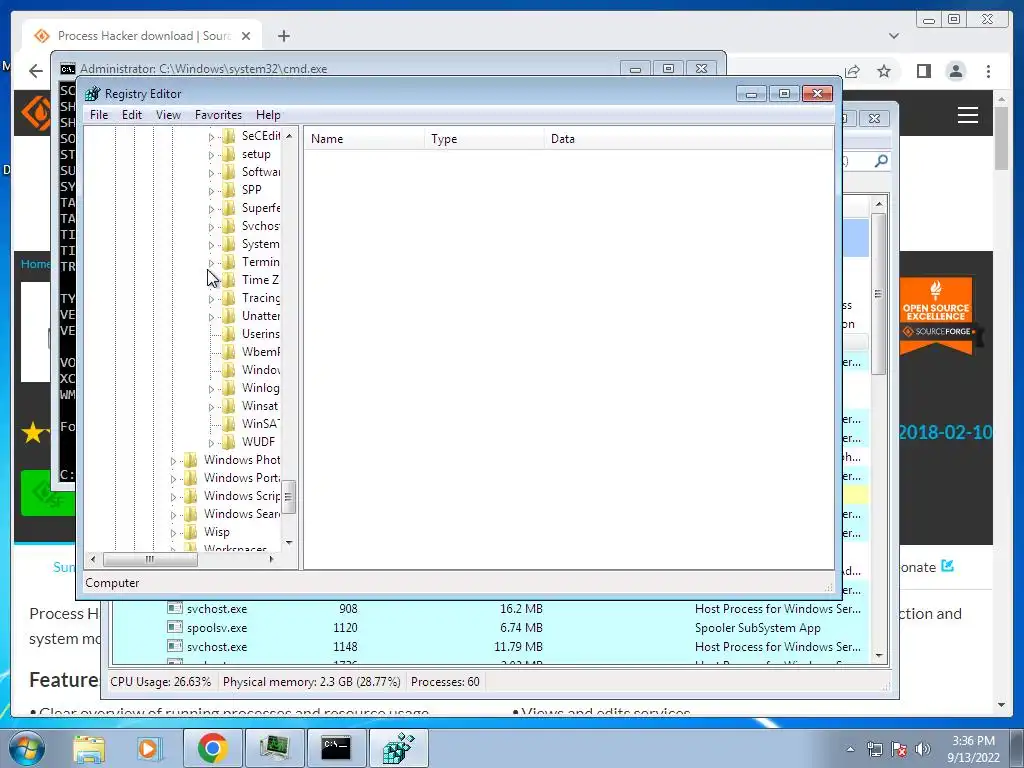Expand the Winlogon registry key
The image size is (1024, 768).
pyautogui.click(x=211, y=389)
